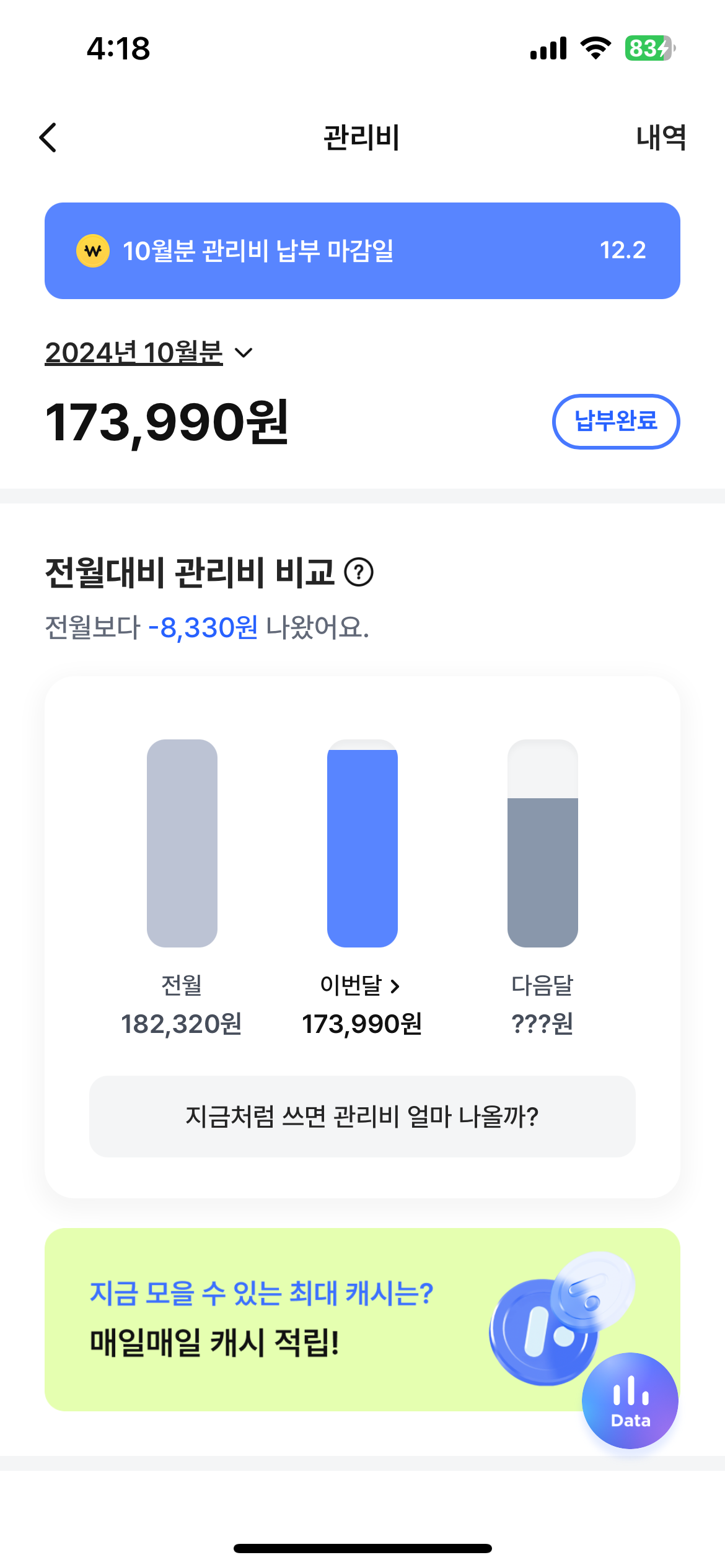Tap the back arrow icon
The image size is (725, 1568).
click(x=48, y=137)
